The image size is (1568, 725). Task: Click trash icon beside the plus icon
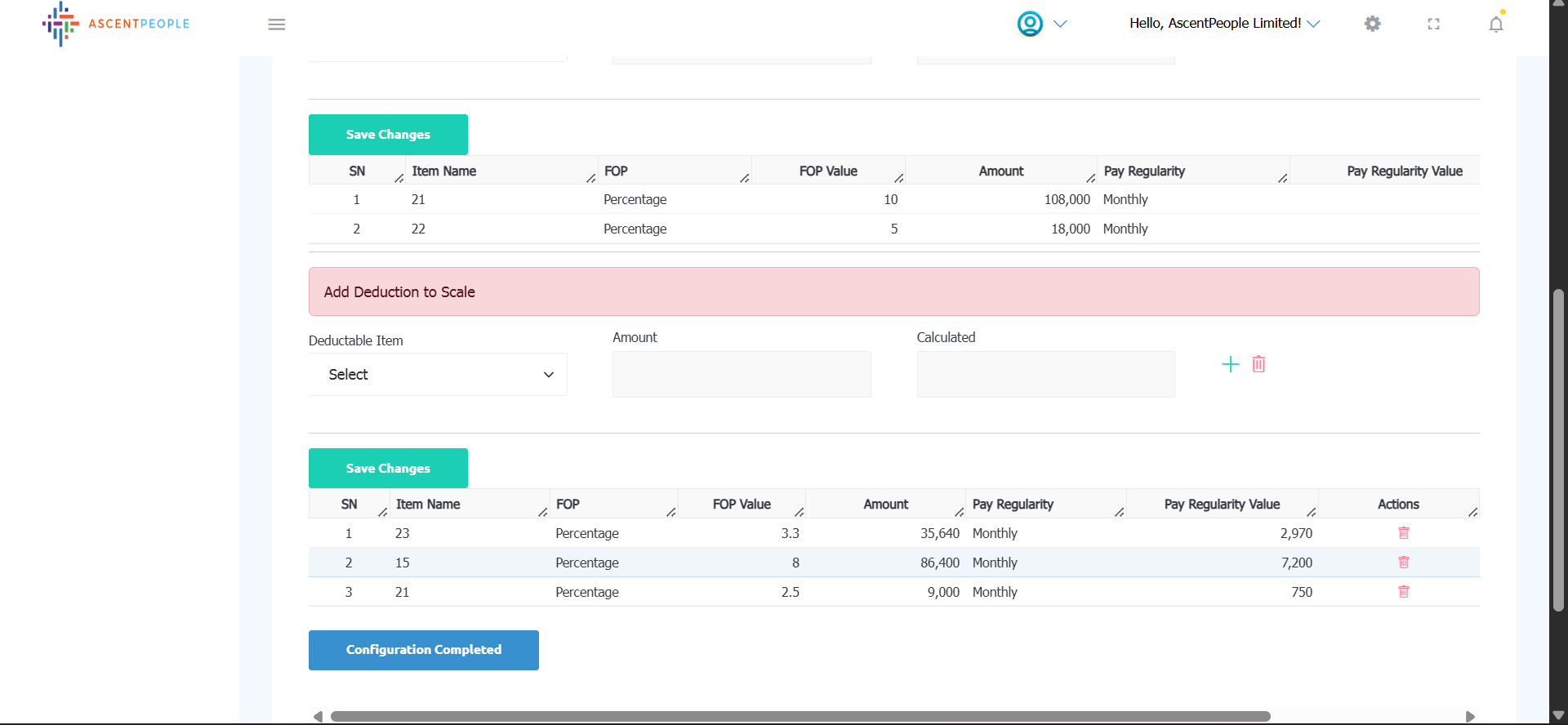1258,364
